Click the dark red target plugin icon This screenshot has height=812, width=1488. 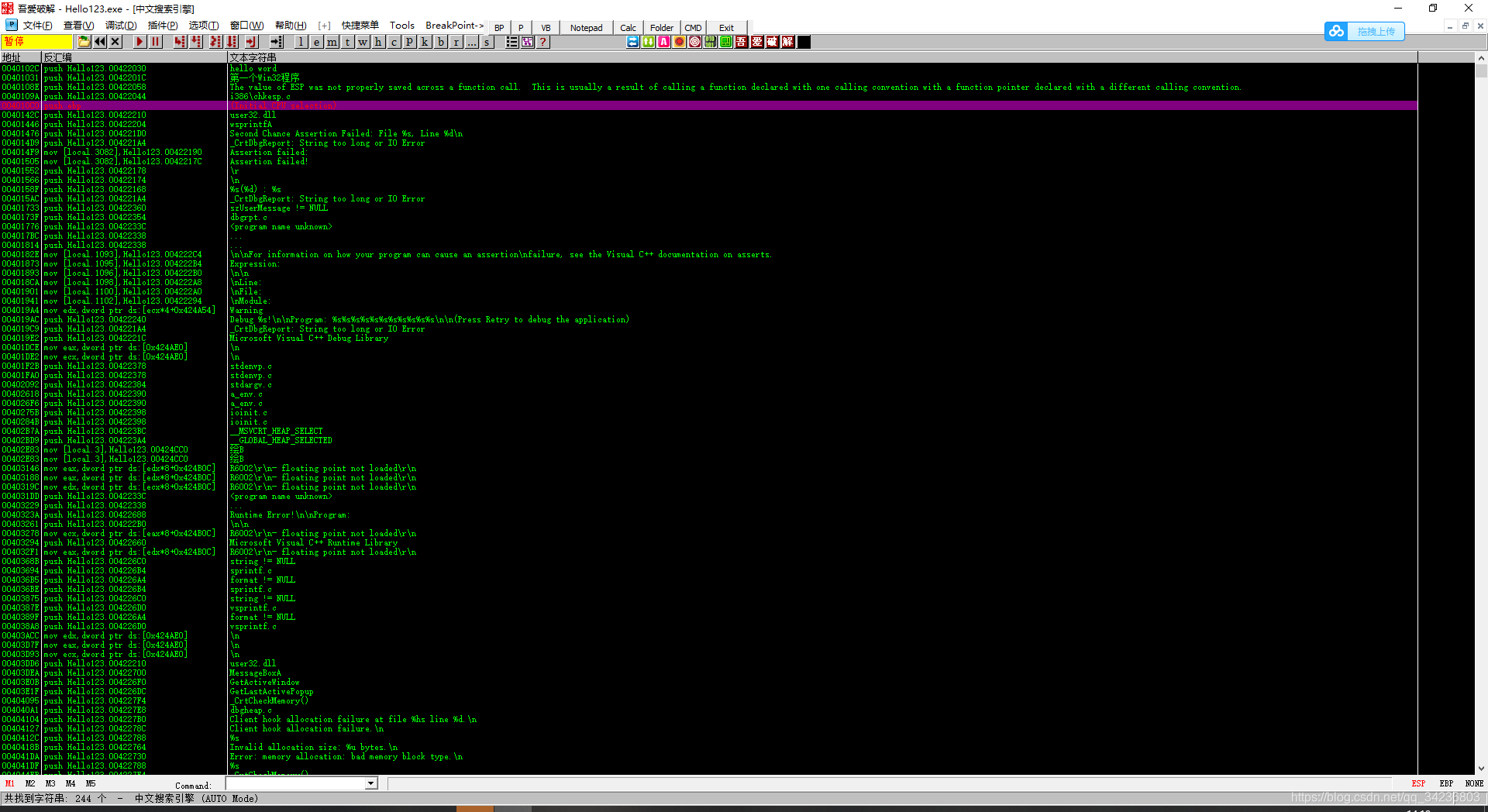(x=695, y=42)
